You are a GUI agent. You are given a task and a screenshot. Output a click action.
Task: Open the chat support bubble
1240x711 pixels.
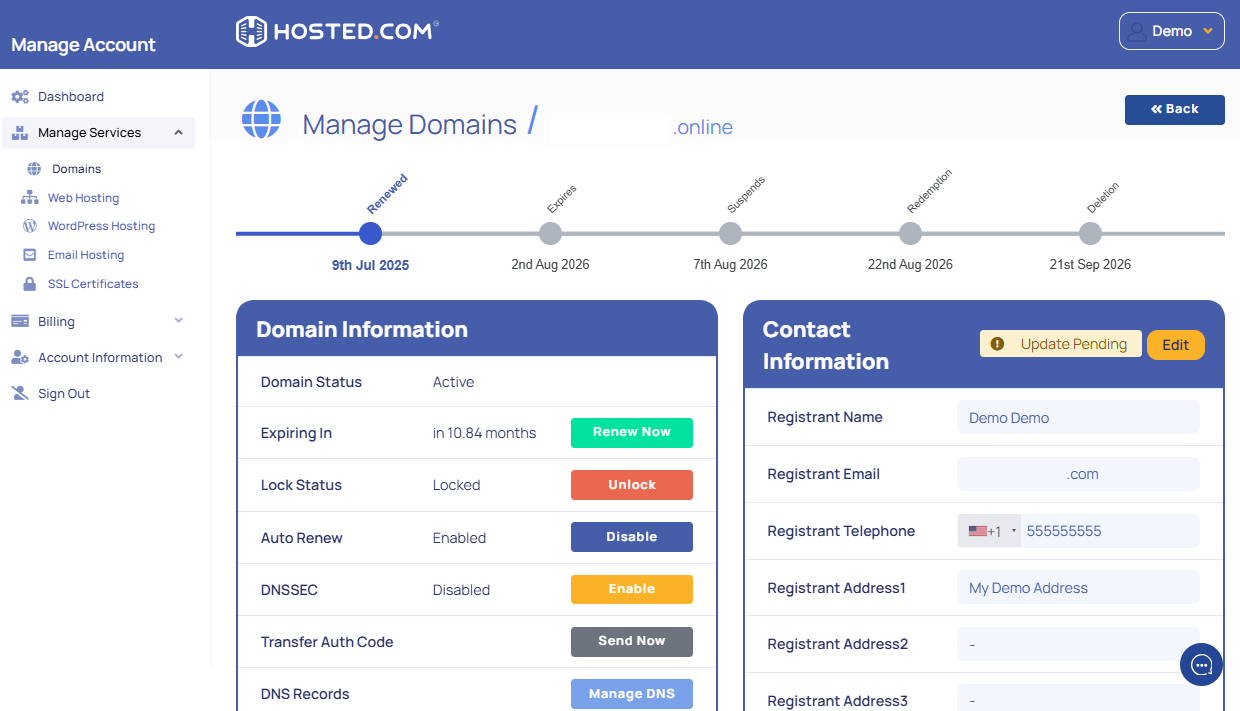tap(1201, 664)
